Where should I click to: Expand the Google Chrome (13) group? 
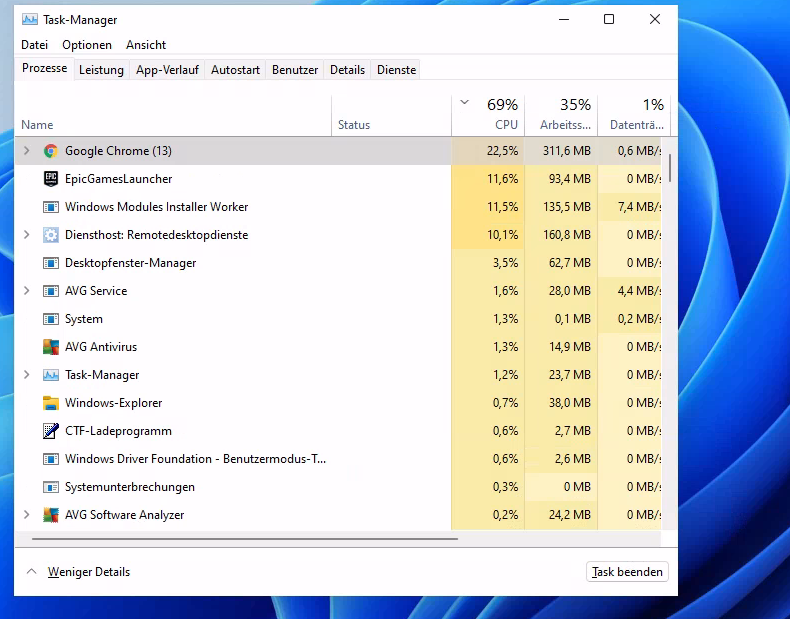pyautogui.click(x=27, y=151)
